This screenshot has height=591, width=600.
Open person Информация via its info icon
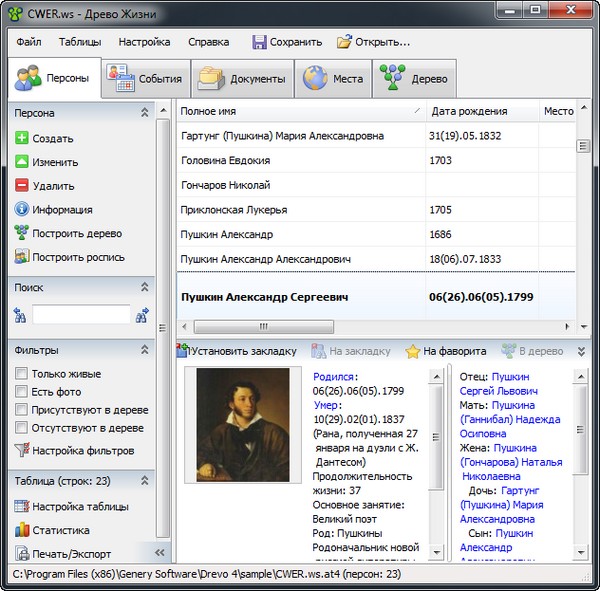click(22, 210)
